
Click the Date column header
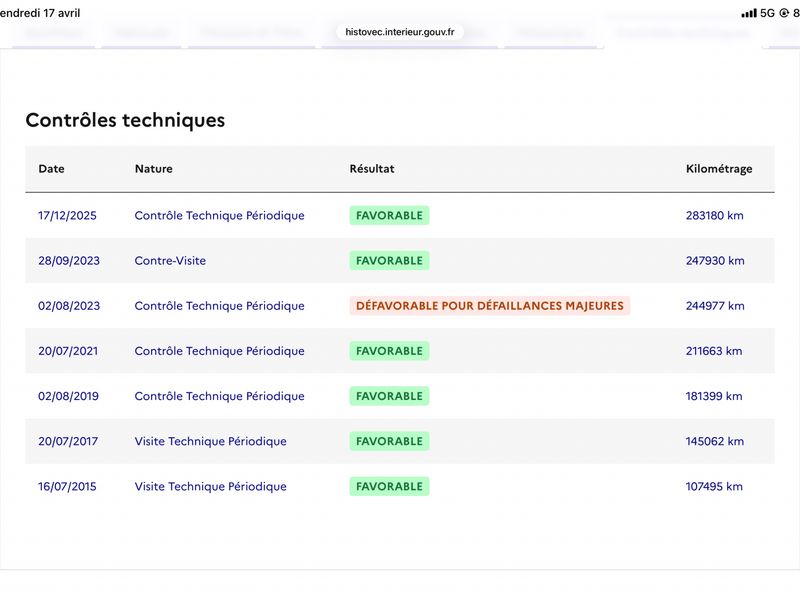[52, 169]
